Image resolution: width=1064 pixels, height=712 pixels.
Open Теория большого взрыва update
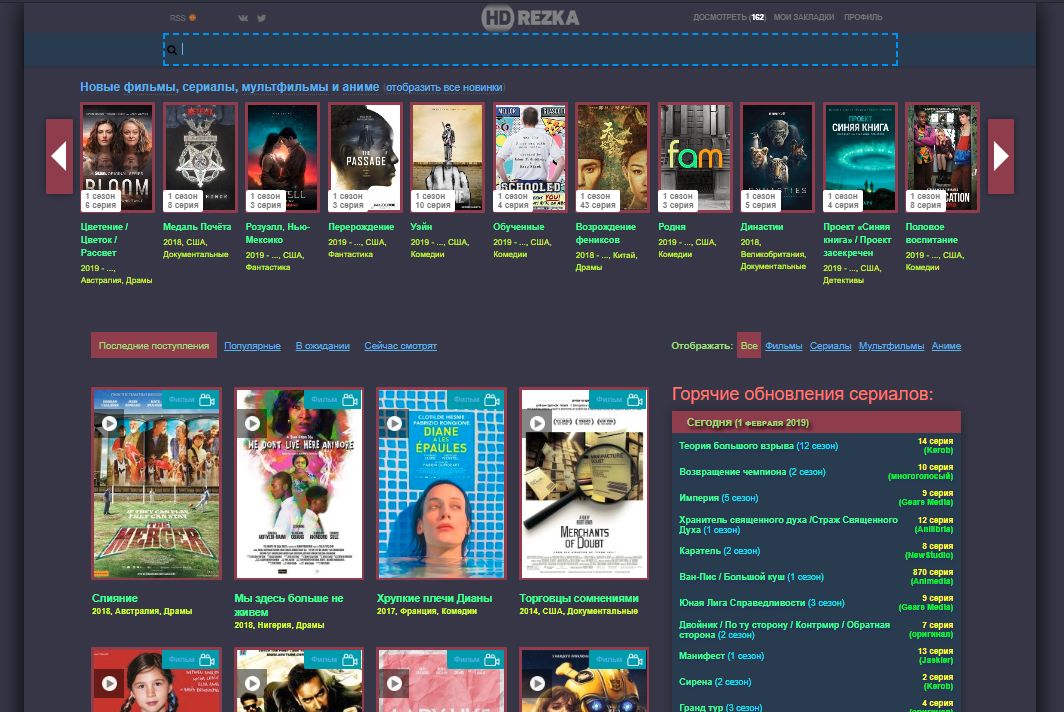(x=759, y=446)
